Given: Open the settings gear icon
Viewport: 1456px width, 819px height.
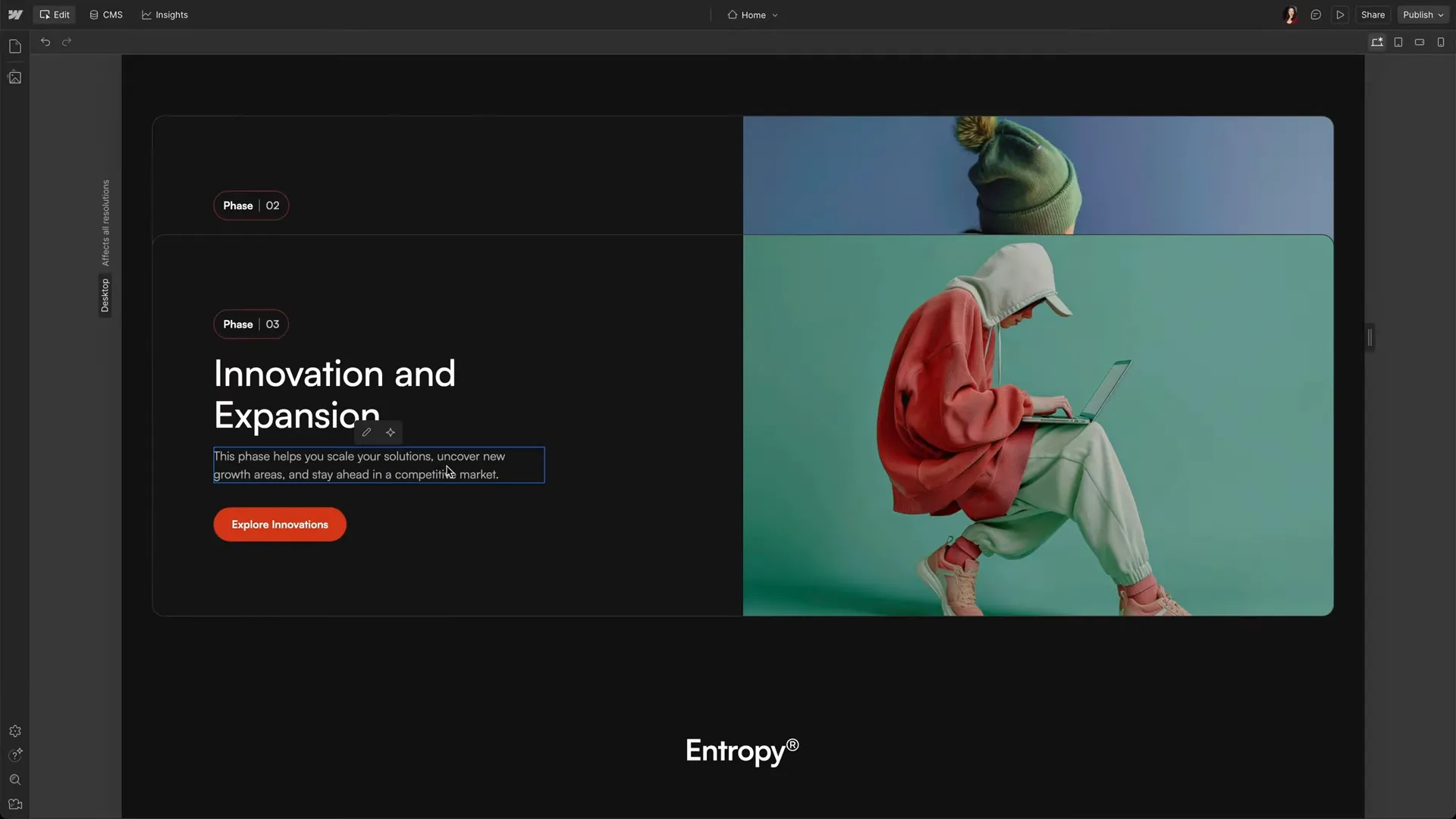Looking at the screenshot, I should (15, 731).
